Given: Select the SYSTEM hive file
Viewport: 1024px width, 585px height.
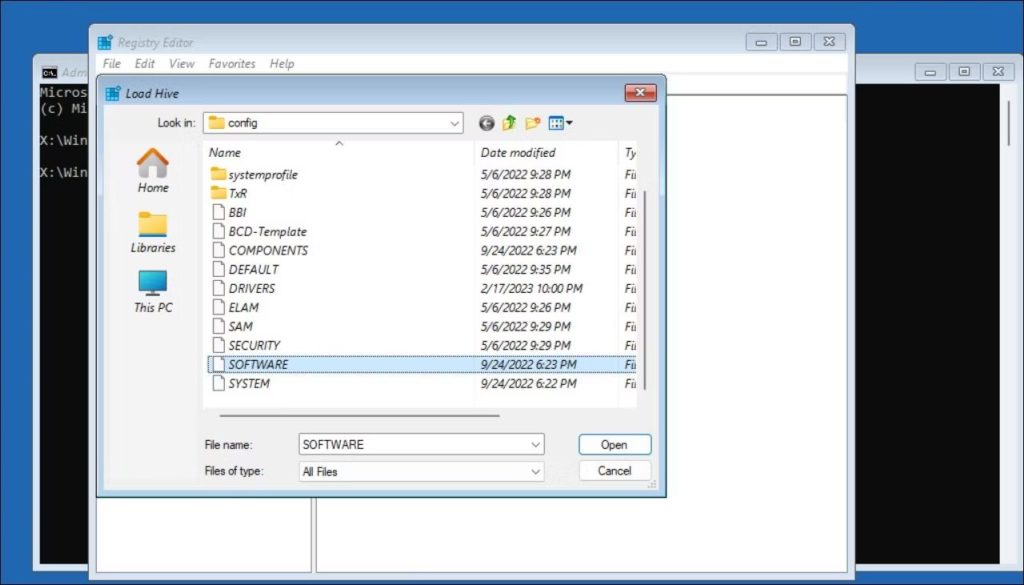Looking at the screenshot, I should pyautogui.click(x=248, y=384).
